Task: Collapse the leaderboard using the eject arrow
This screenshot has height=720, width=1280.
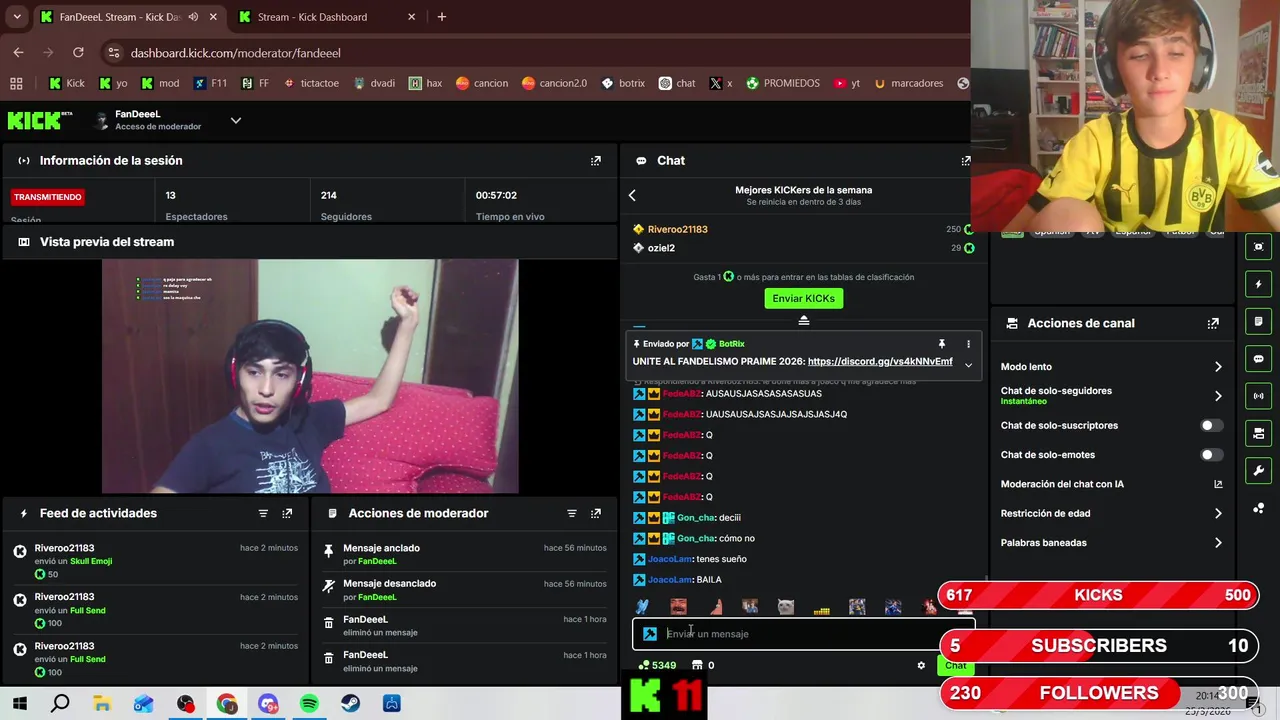Action: click(x=803, y=320)
